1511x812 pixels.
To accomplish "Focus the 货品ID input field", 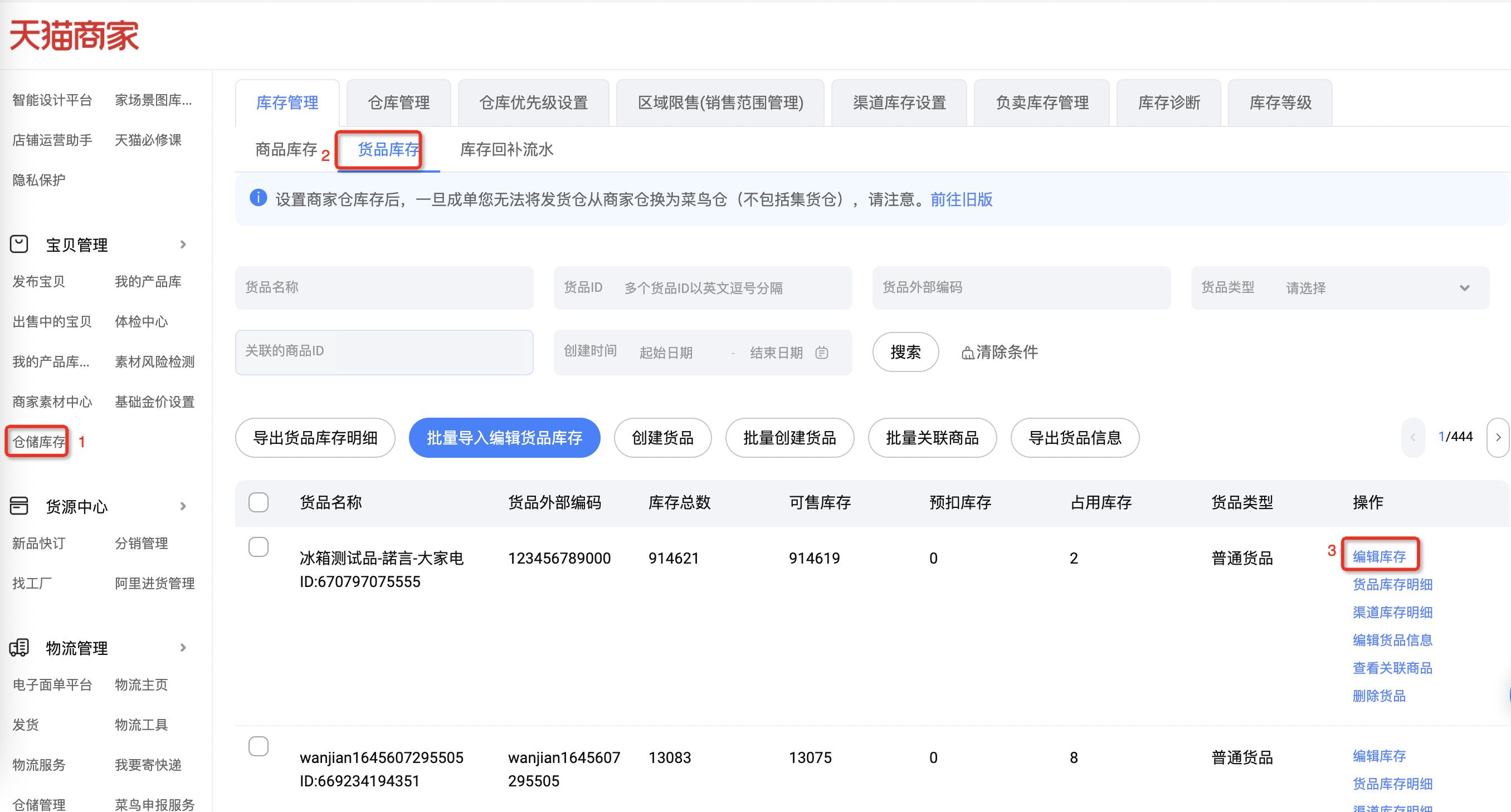I will [x=703, y=288].
